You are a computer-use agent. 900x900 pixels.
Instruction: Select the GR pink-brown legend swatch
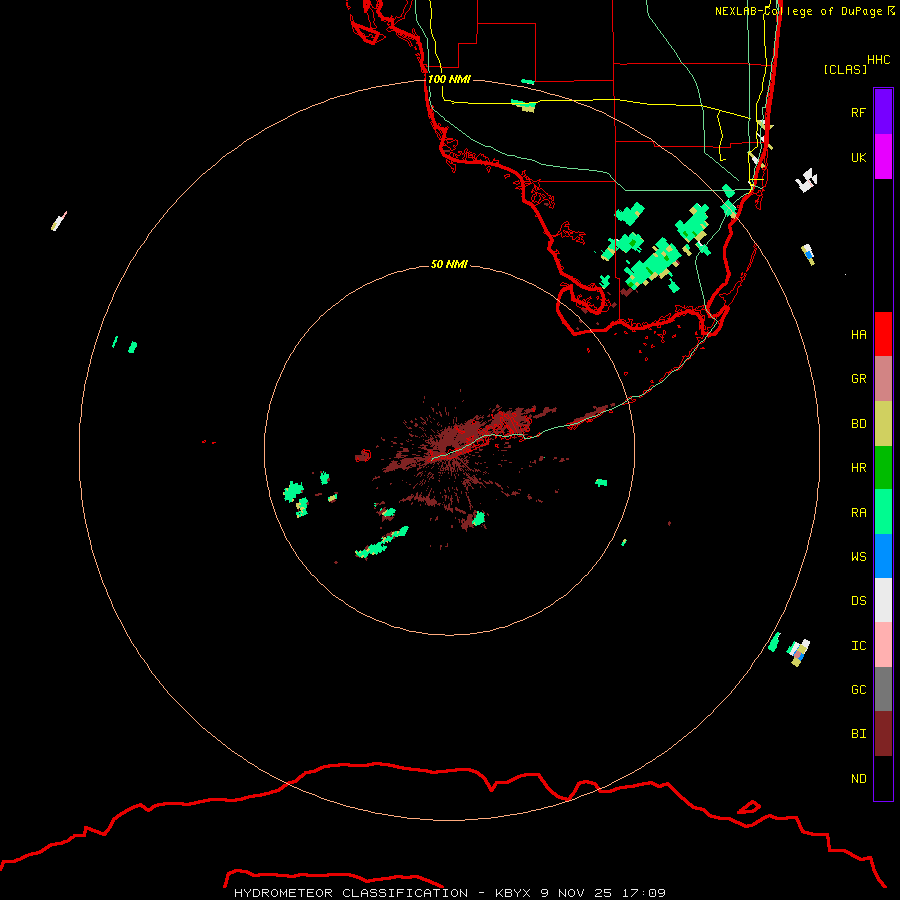[883, 379]
